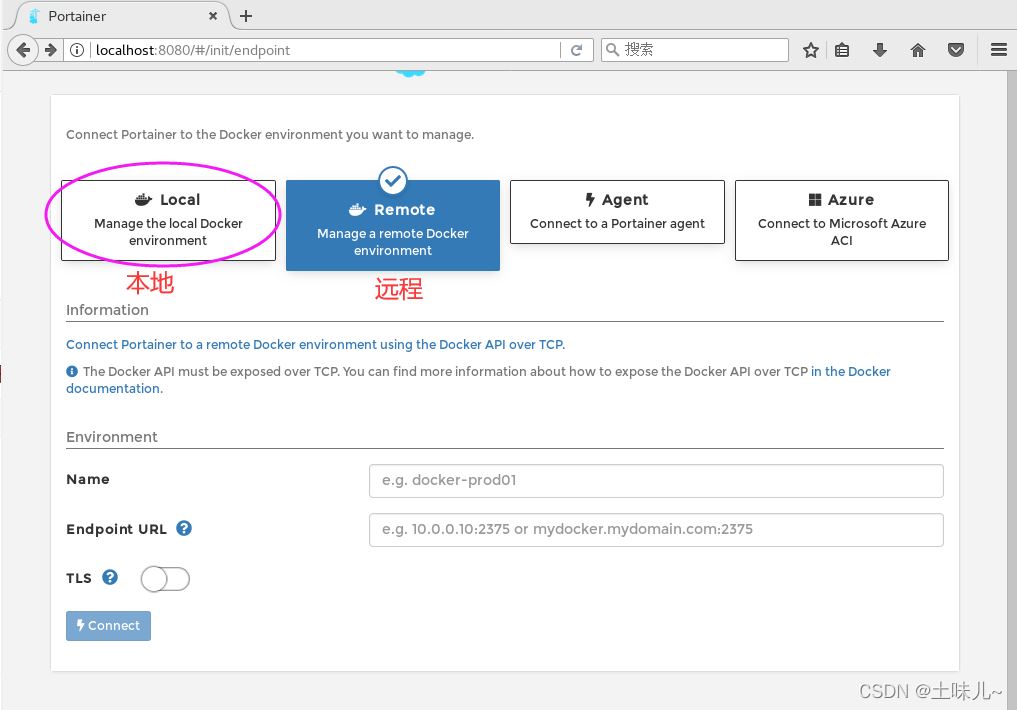
Task: Open the 'in the Docker documentation' link
Action: (850, 372)
